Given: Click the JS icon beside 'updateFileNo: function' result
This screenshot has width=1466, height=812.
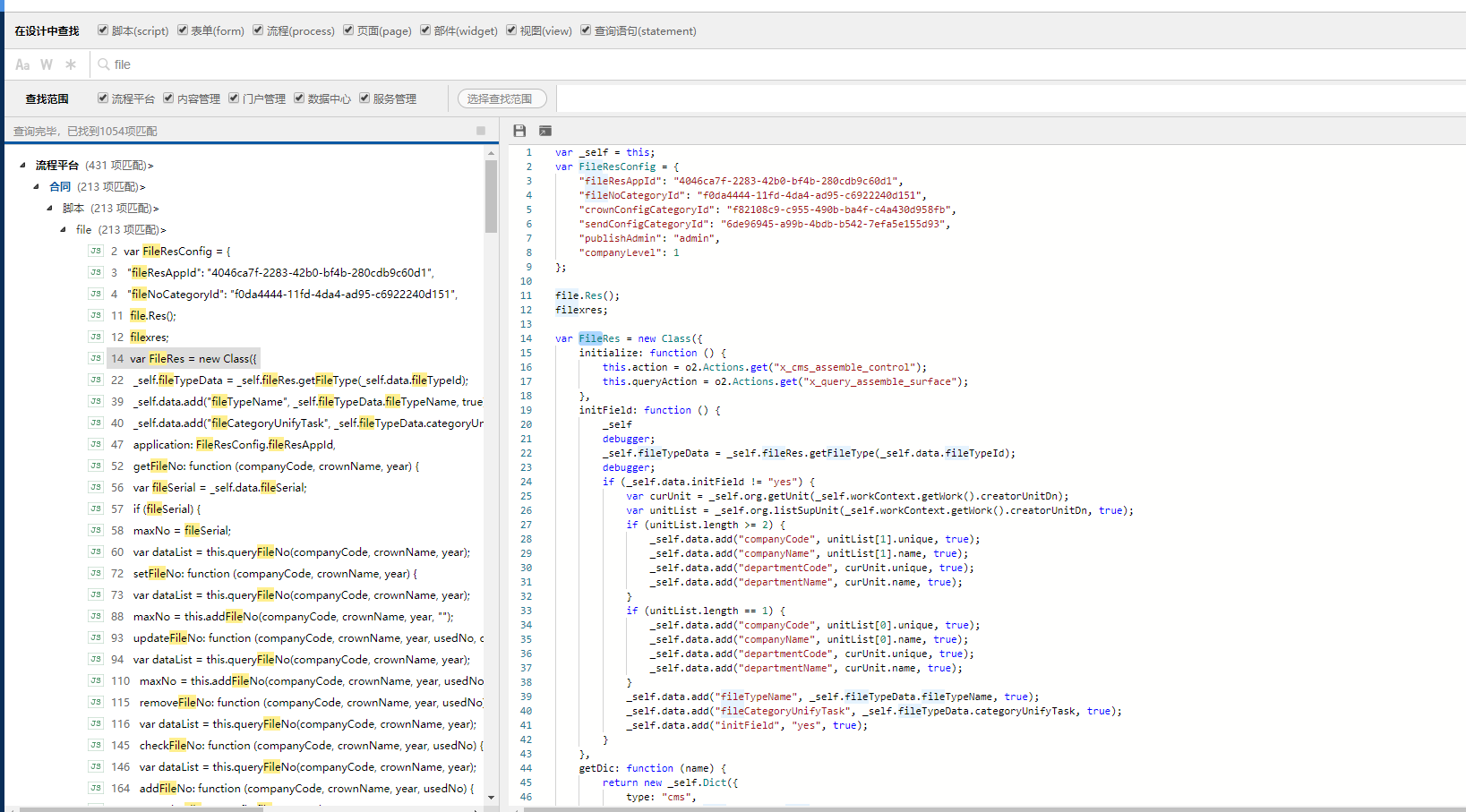Looking at the screenshot, I should pos(96,637).
